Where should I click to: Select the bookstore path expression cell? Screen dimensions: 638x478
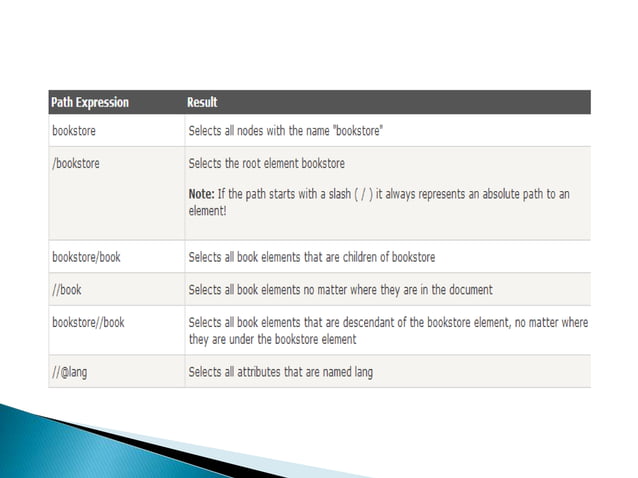[x=116, y=131]
